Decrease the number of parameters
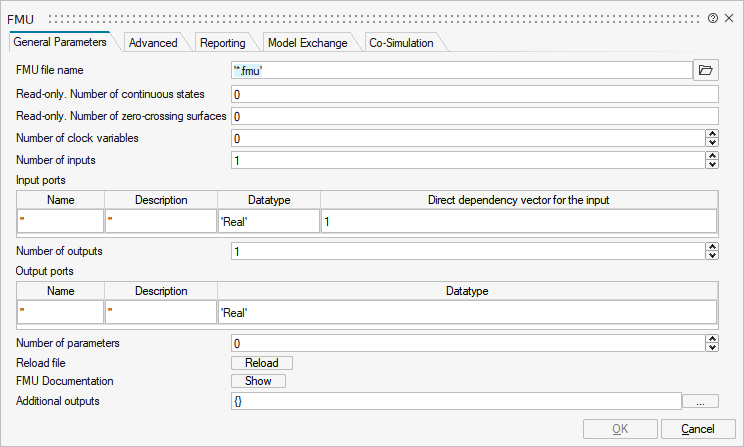This screenshot has width=744, height=447. tap(712, 347)
